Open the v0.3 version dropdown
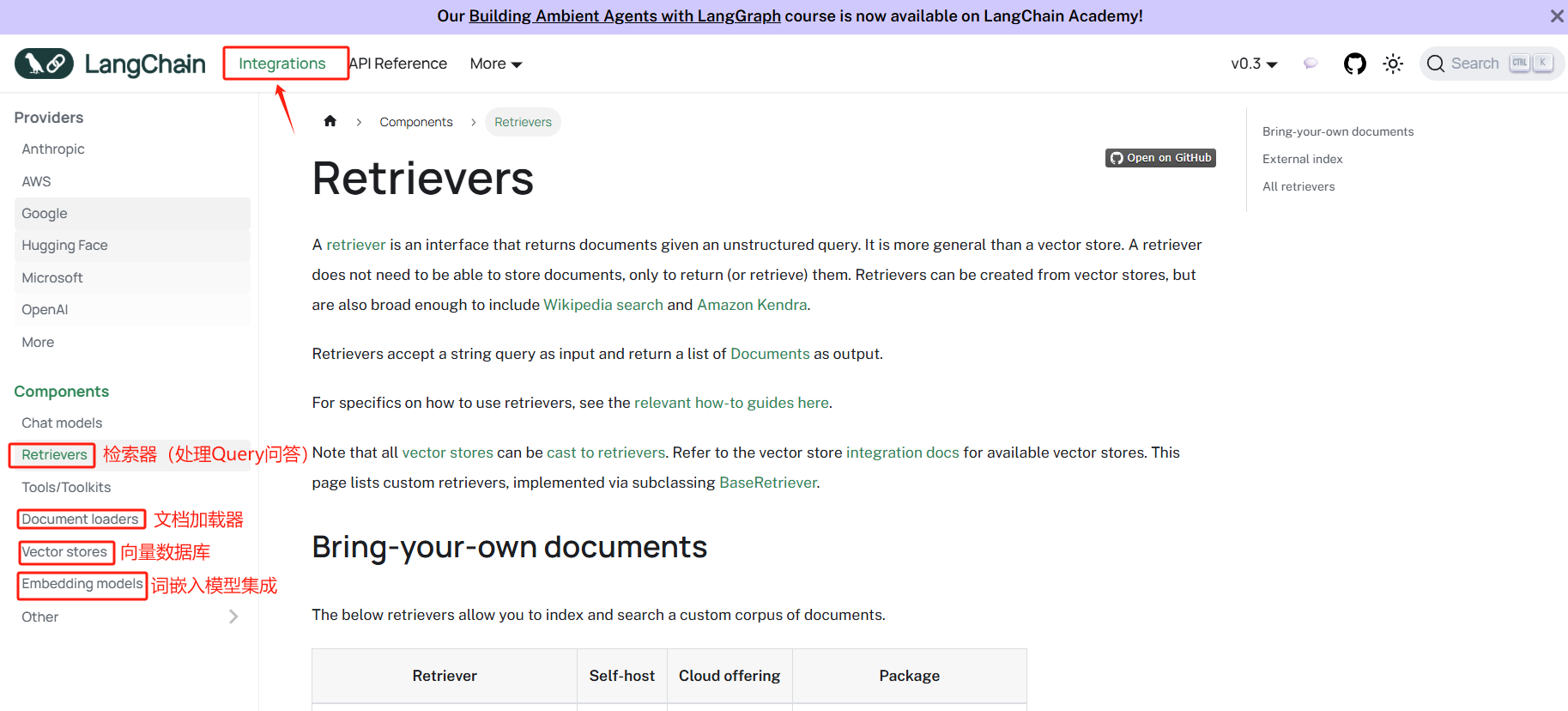 [x=1254, y=64]
